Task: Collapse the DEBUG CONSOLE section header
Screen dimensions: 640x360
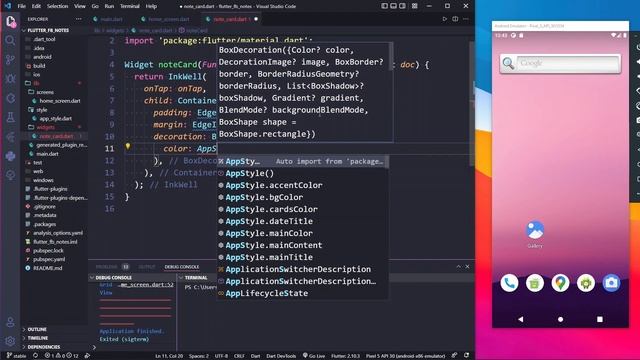Action: coord(113,278)
